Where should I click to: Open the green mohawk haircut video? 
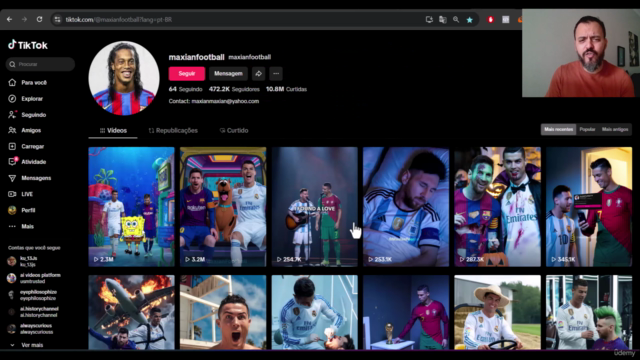pyautogui.click(x=589, y=312)
